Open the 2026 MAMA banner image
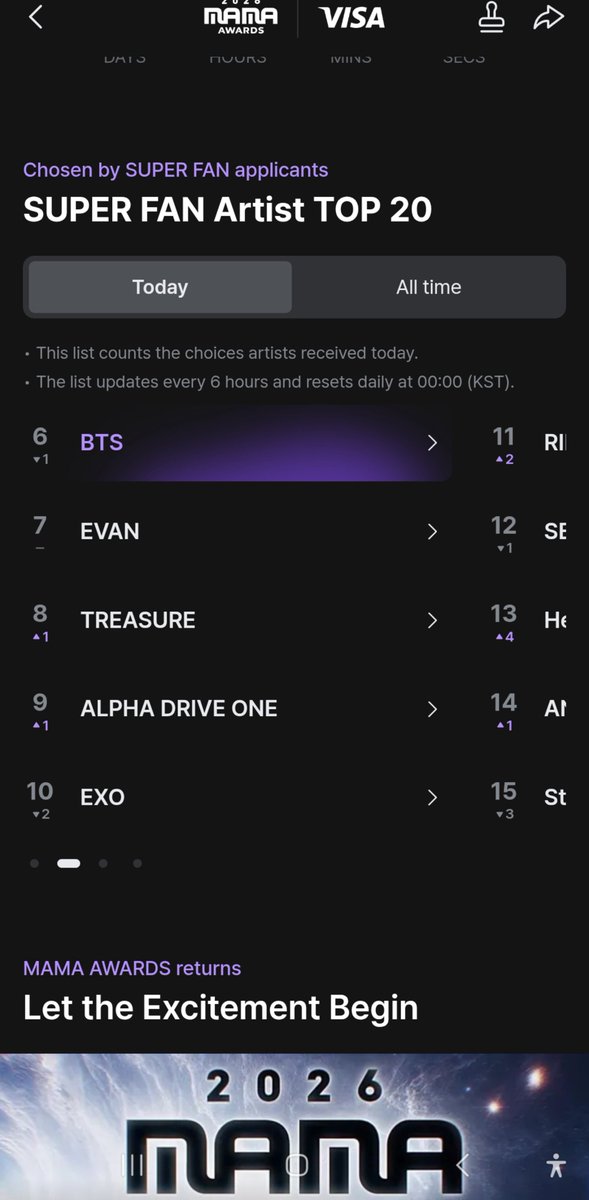The height and width of the screenshot is (1200, 589). pyautogui.click(x=294, y=1126)
